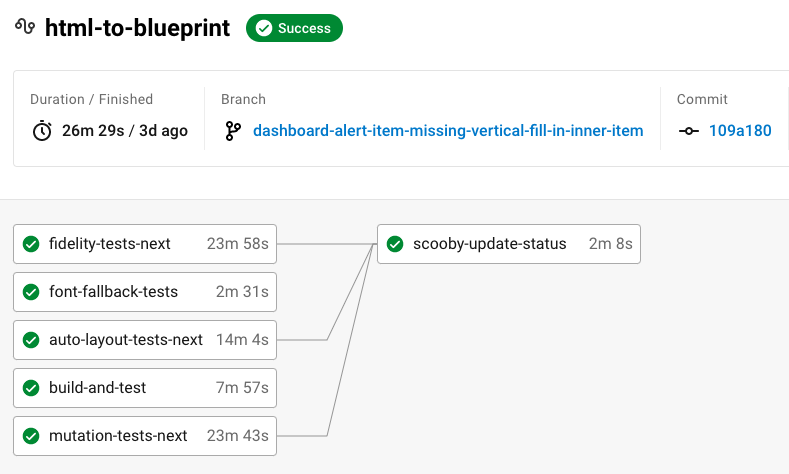Click the workflow icon beside html-to-blueprint
The width and height of the screenshot is (789, 474).
tap(25, 28)
